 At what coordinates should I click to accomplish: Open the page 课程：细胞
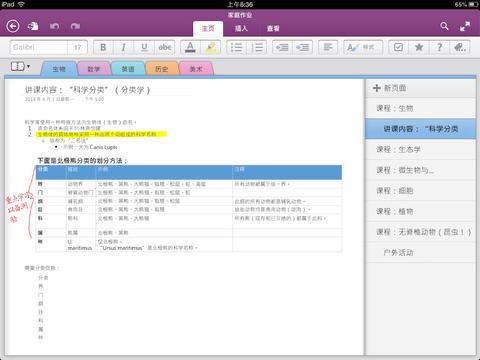(x=421, y=191)
